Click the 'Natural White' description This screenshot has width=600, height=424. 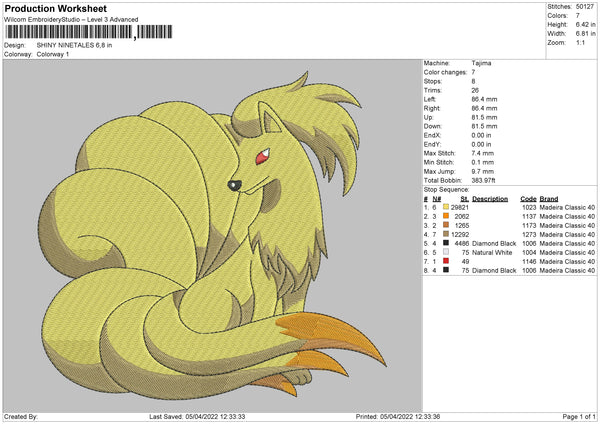[x=492, y=253]
